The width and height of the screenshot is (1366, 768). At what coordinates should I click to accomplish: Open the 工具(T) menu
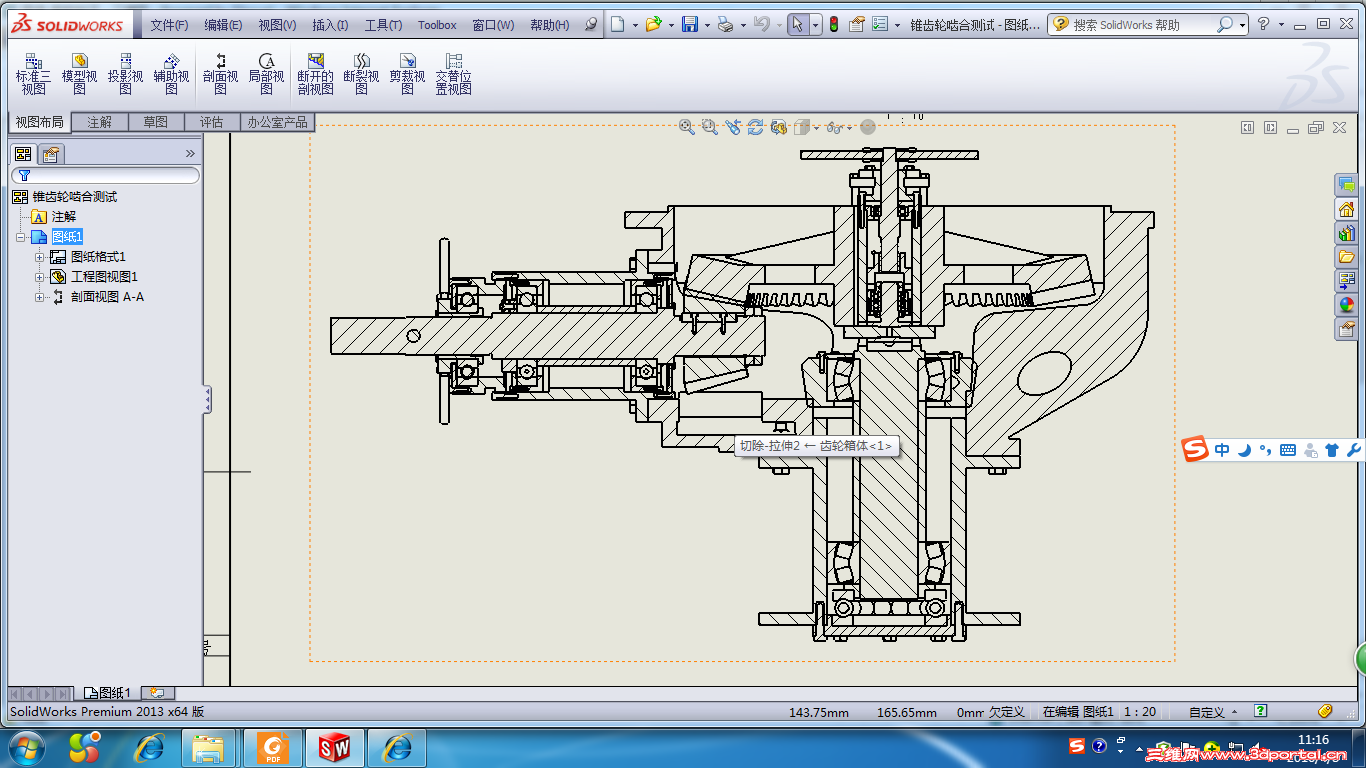[x=383, y=25]
